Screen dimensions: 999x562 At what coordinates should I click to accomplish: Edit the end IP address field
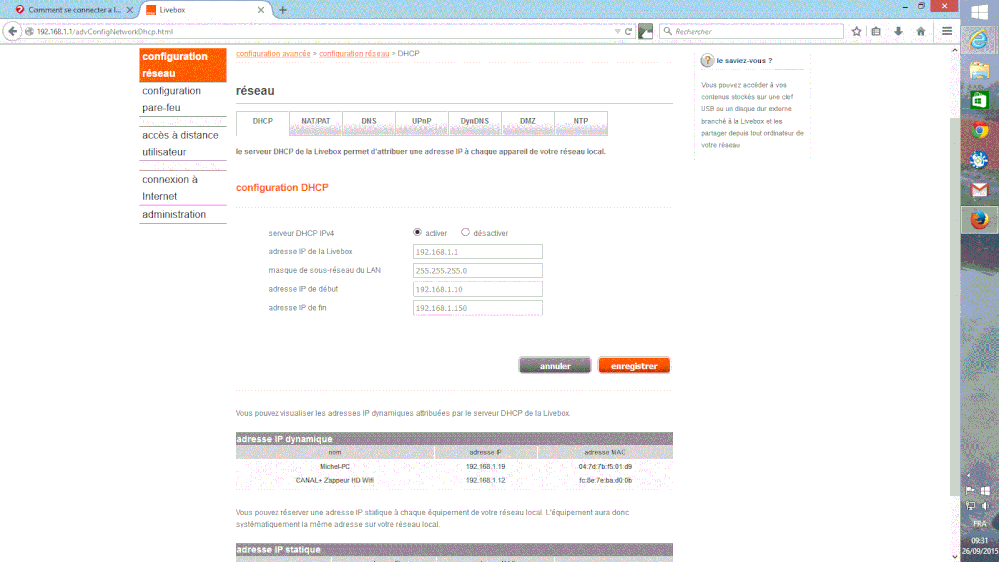click(478, 308)
